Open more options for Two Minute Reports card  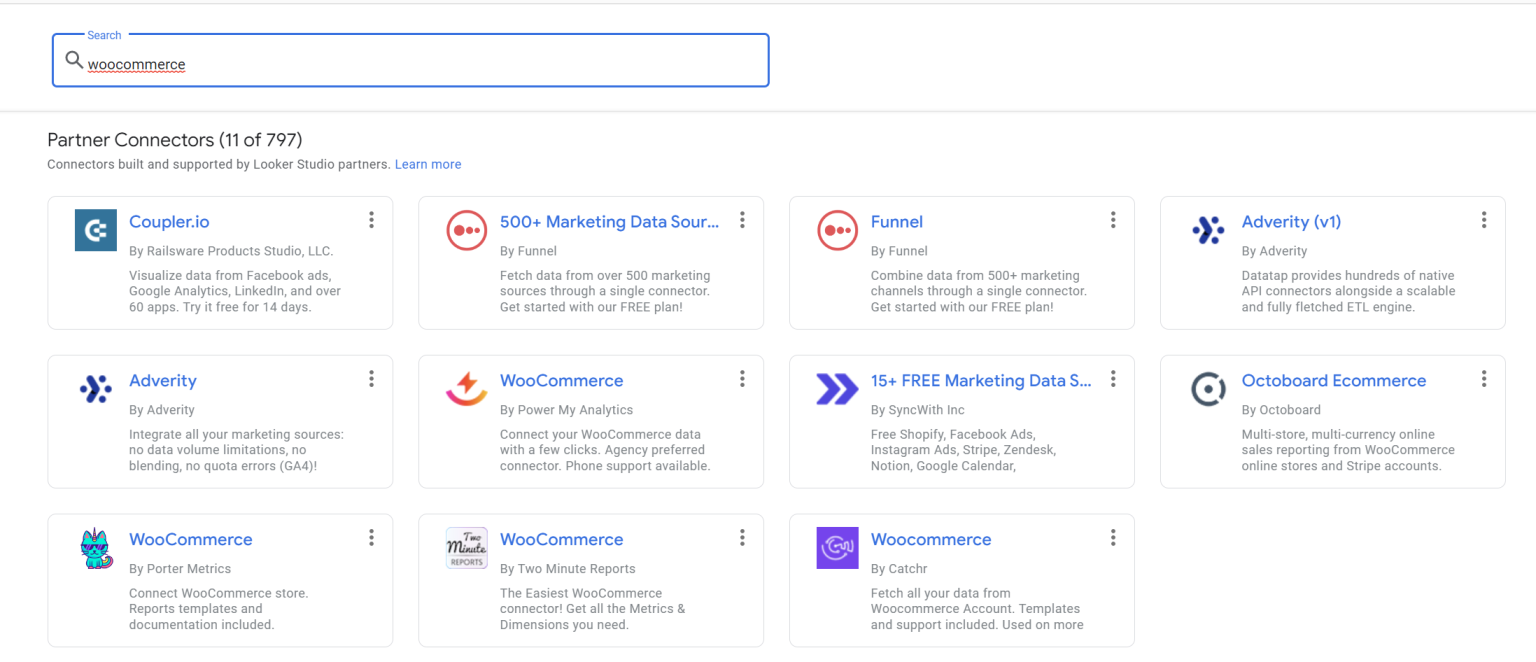click(x=742, y=538)
